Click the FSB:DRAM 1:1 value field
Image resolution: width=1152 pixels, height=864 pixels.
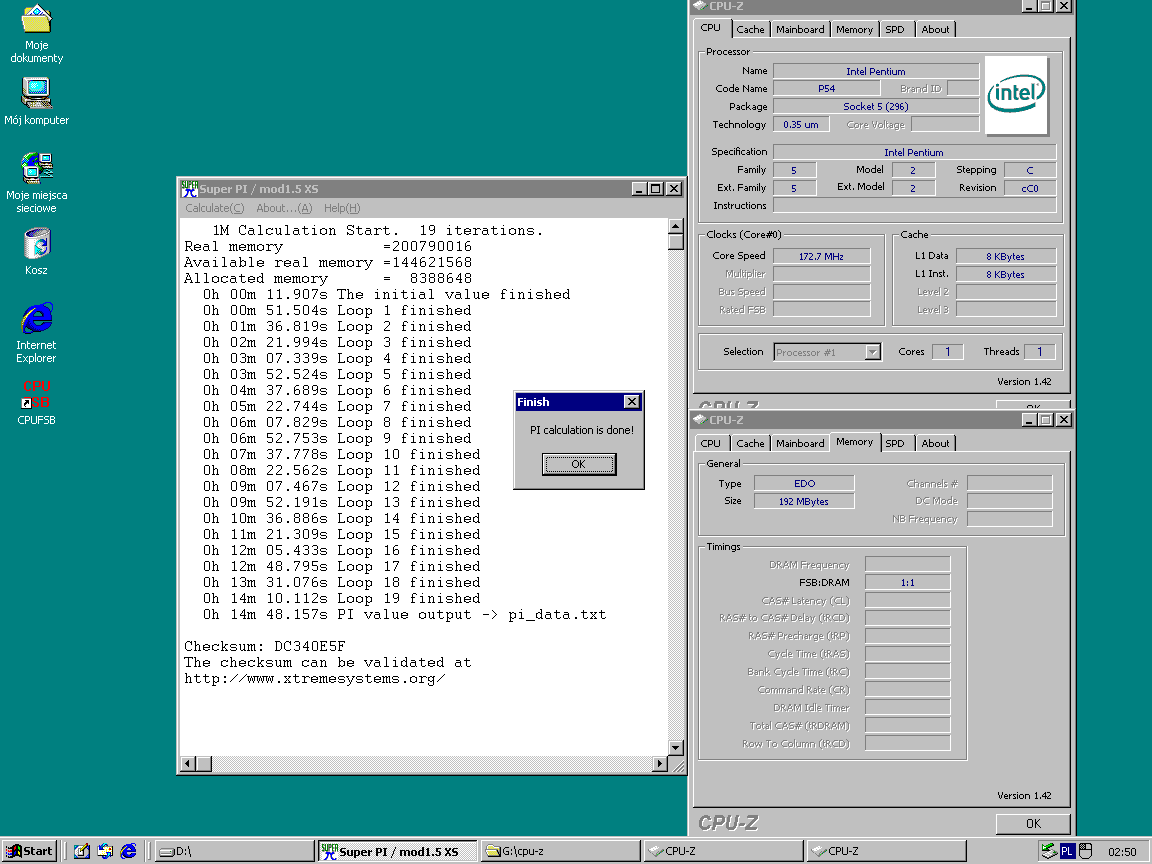point(908,583)
